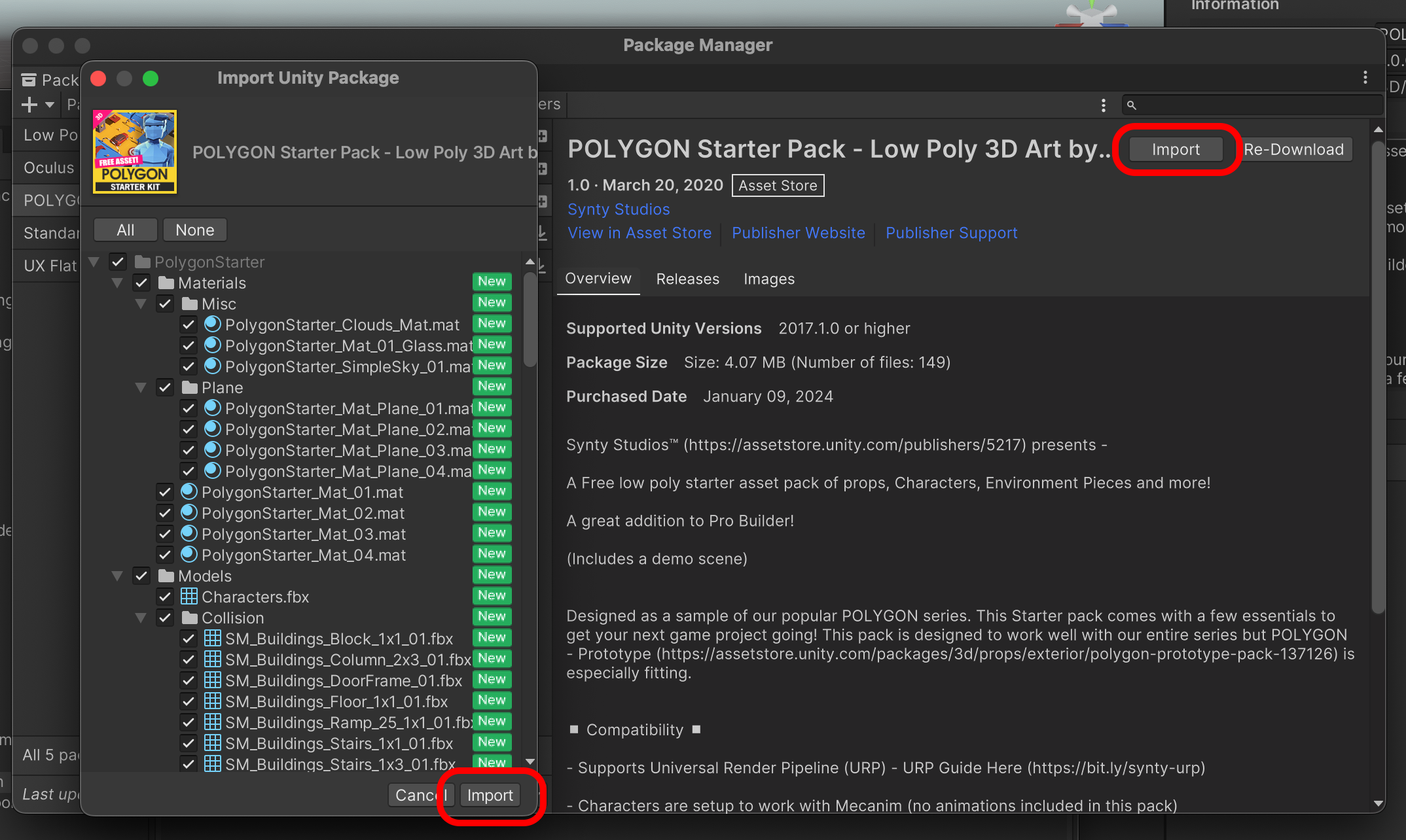The height and width of the screenshot is (840, 1406).
Task: Click the search magnifier icon in the package field
Action: coord(1132,105)
